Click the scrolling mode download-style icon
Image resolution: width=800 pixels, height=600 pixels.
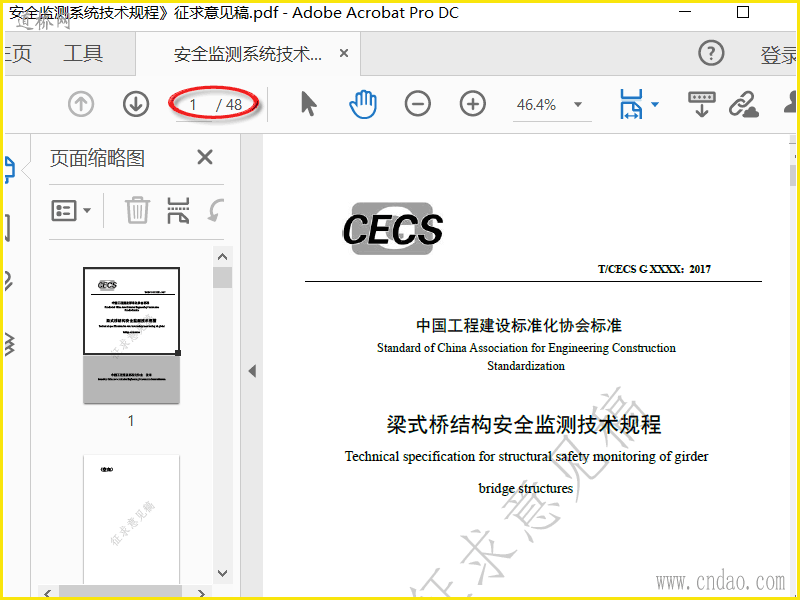click(x=702, y=104)
